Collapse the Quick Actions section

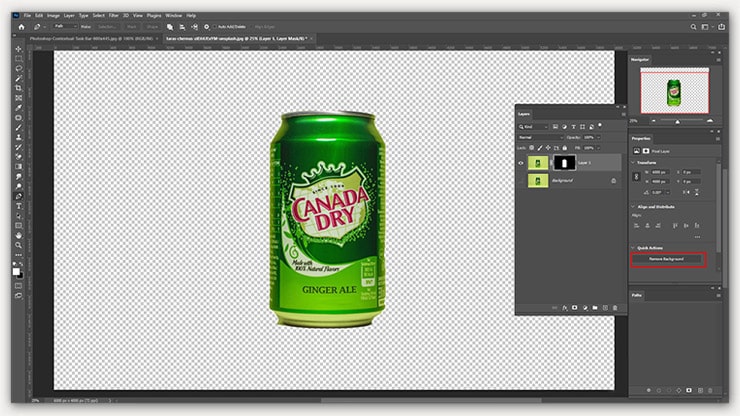[632, 247]
